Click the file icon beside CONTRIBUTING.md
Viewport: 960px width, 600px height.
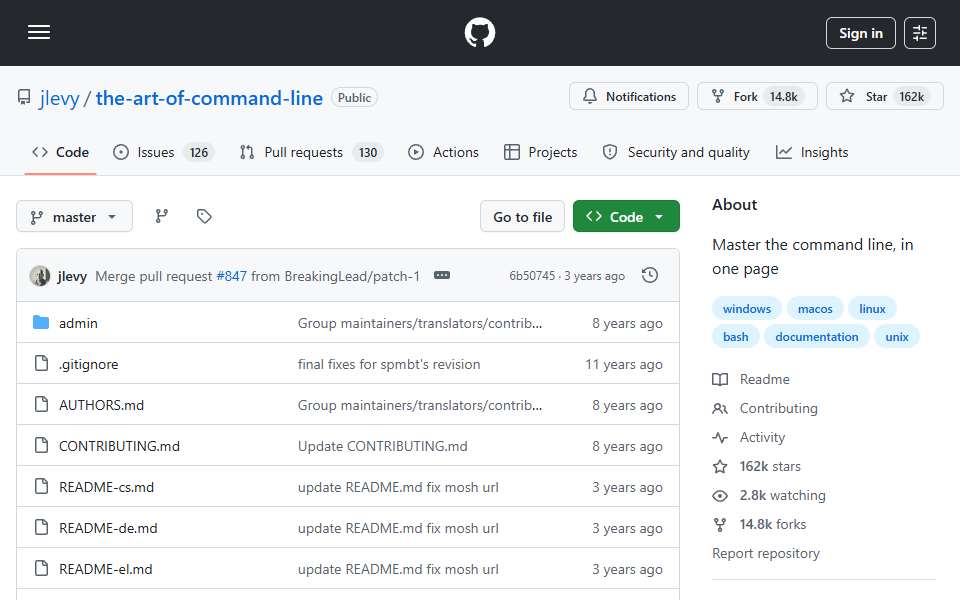pyautogui.click(x=41, y=446)
